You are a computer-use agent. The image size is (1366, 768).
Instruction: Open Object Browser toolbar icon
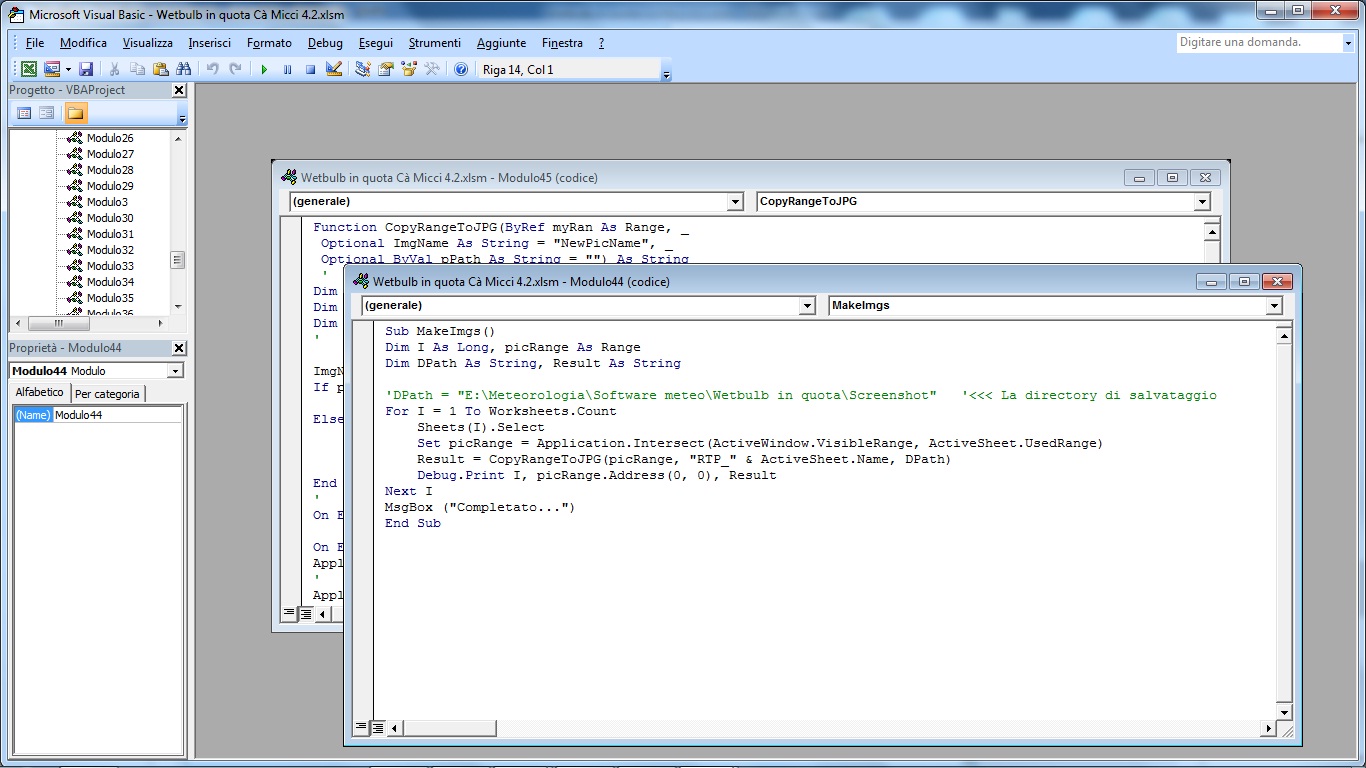point(408,69)
